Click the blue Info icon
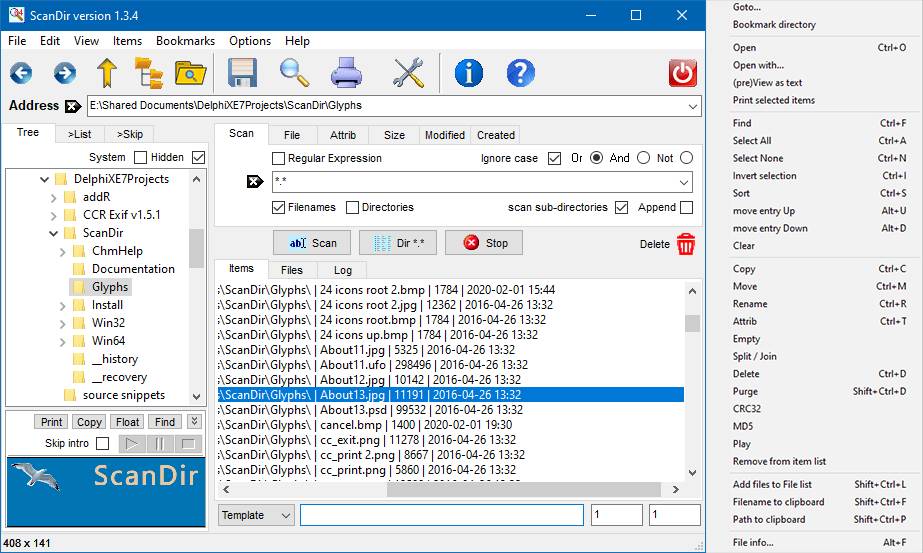This screenshot has height=553, width=923. click(469, 74)
